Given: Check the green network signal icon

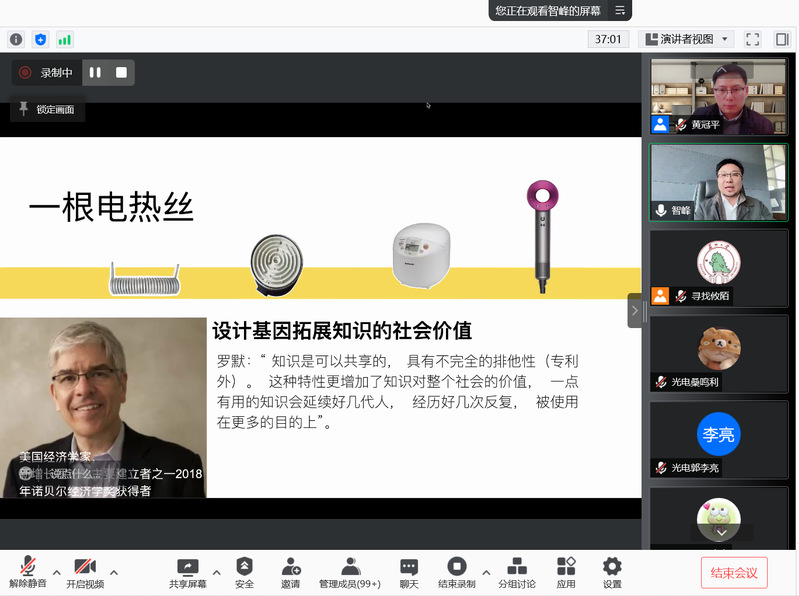Looking at the screenshot, I should click(x=65, y=39).
